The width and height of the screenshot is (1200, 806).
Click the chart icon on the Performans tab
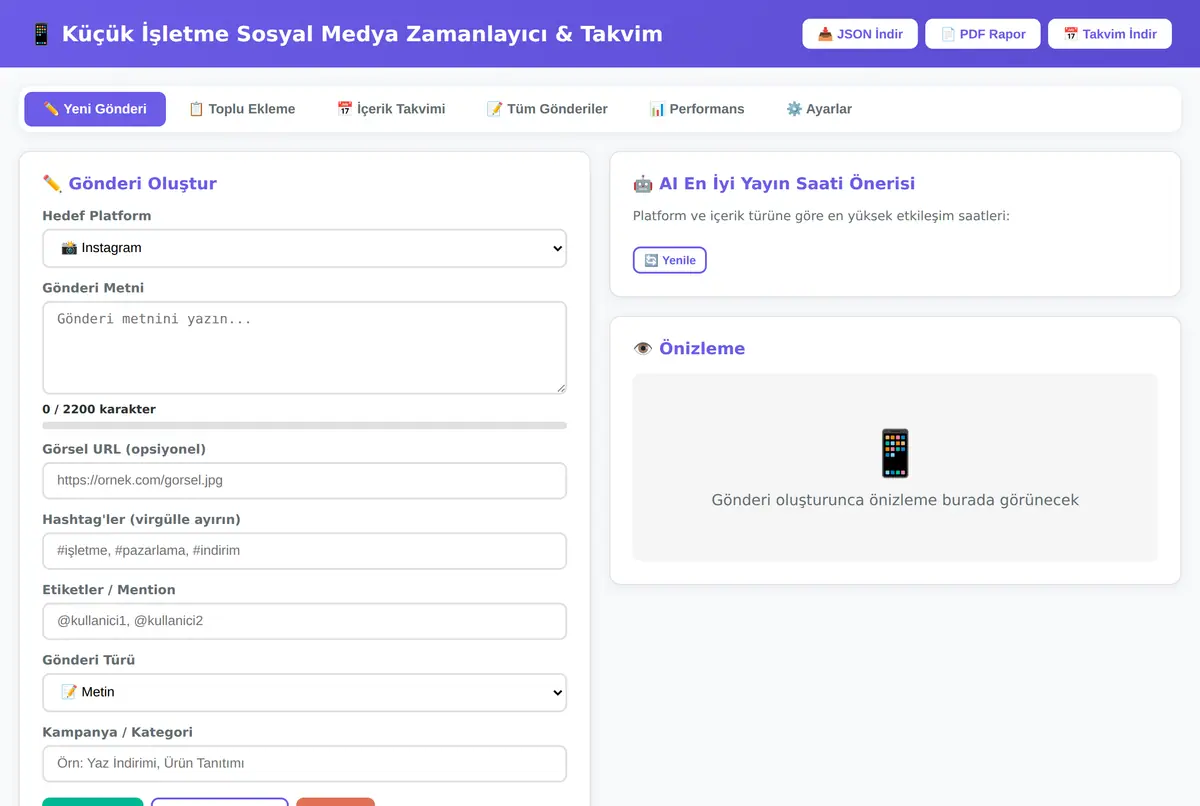point(657,109)
